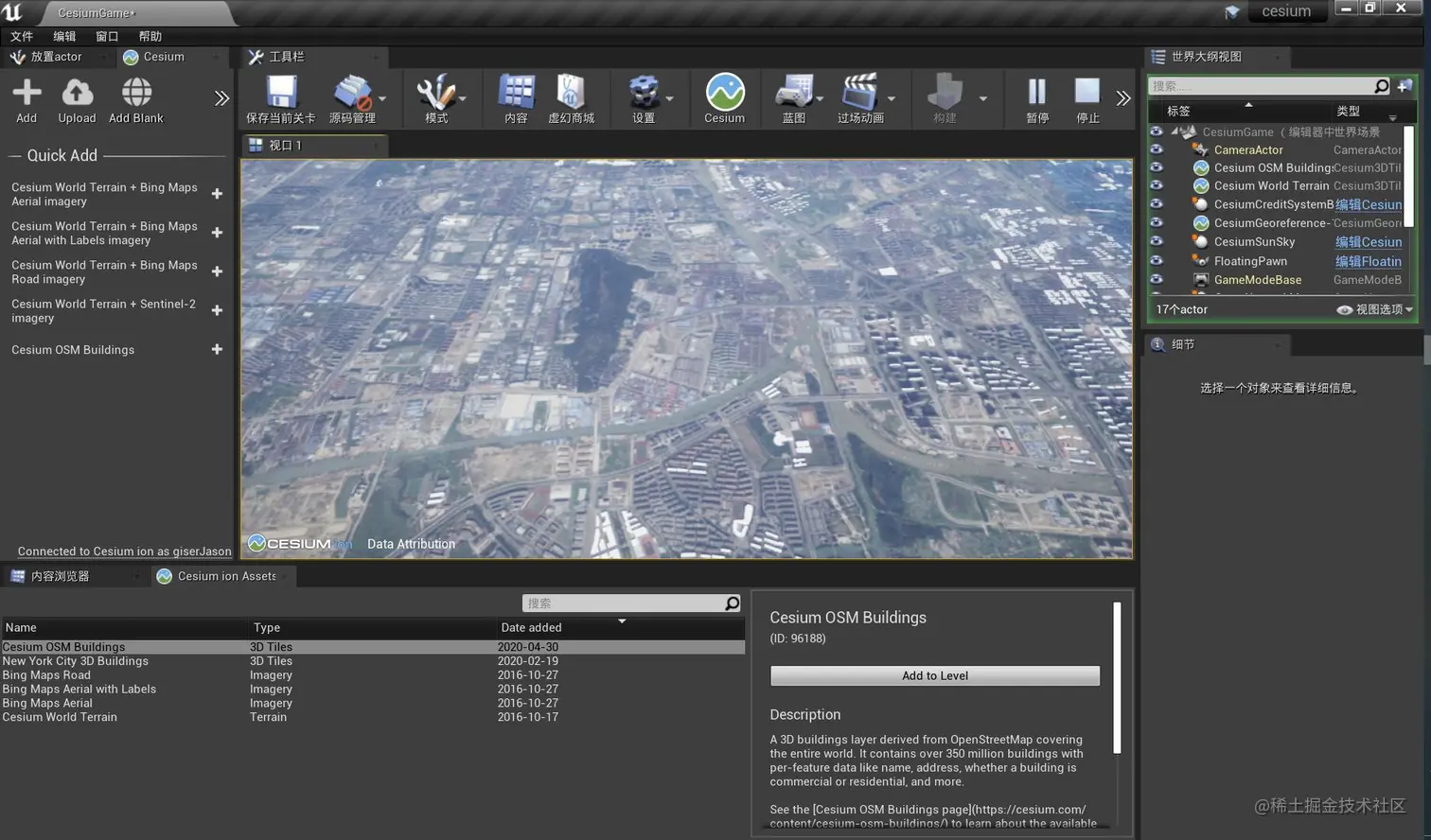
Task: Open 源码管理 dropdown arrow
Action: tap(382, 98)
